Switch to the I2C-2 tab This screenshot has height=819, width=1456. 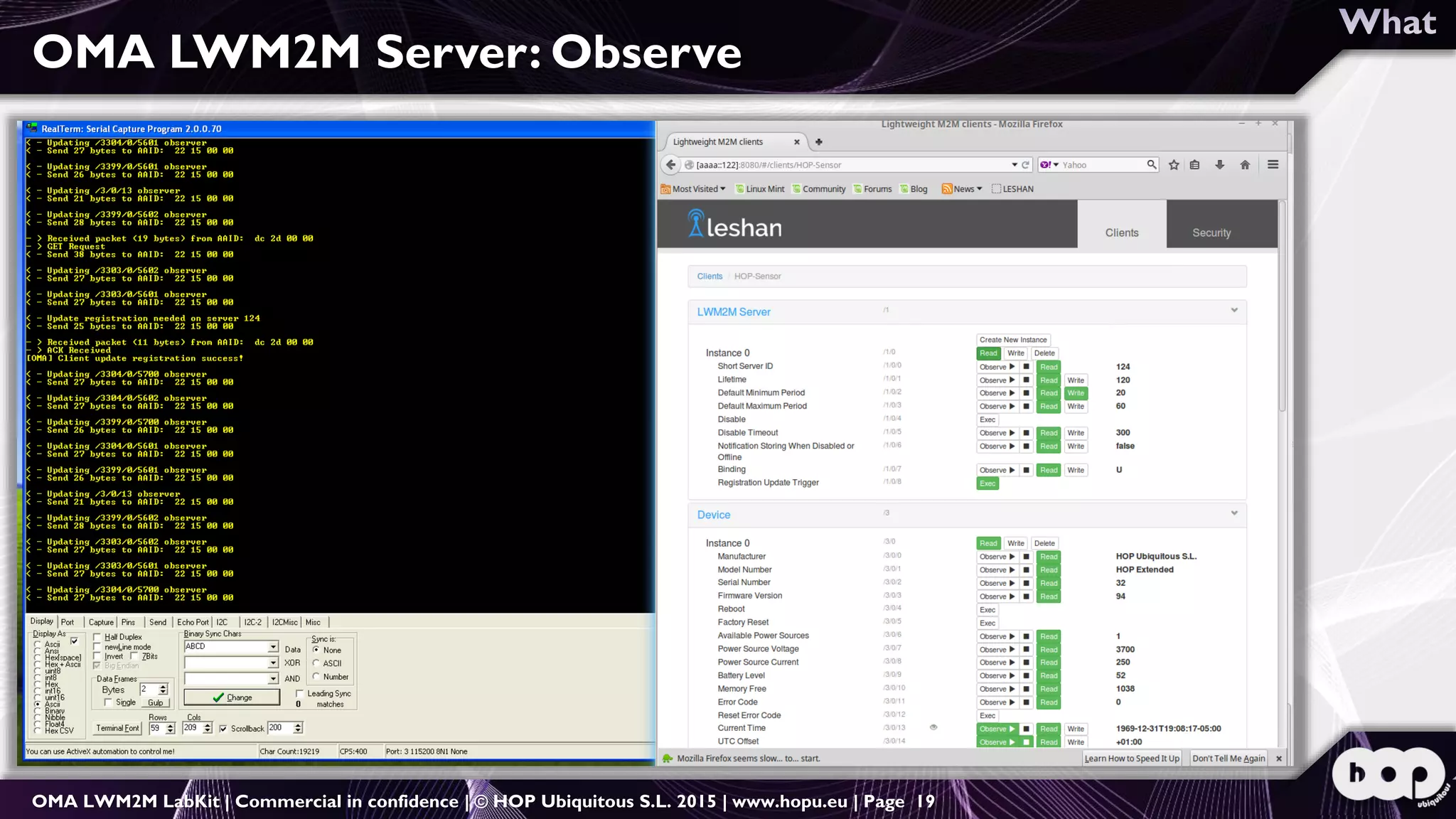(x=252, y=622)
